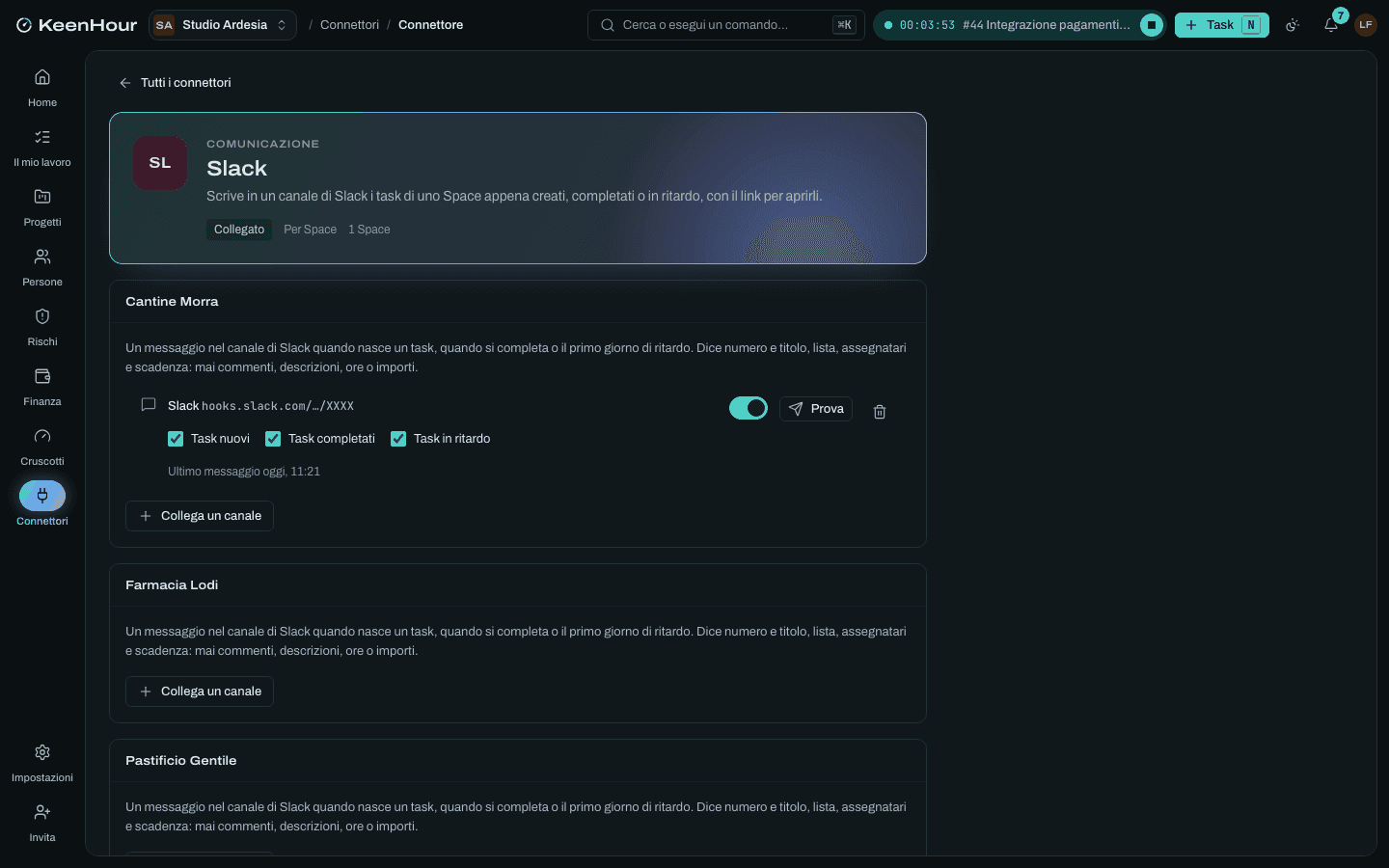
Task: Click the Farmacia Lodi section heading
Action: [172, 585]
